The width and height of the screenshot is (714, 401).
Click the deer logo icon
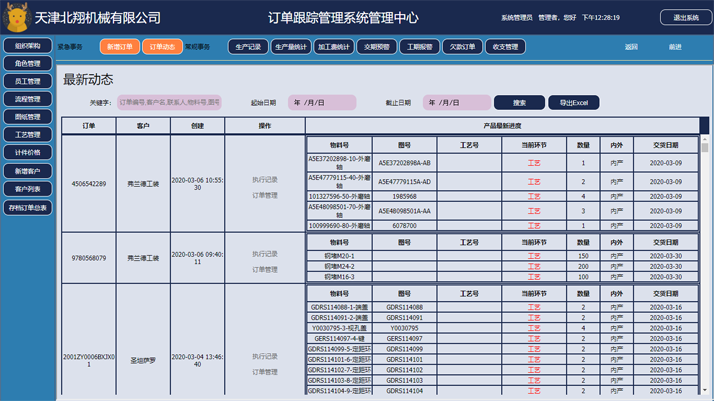tap(16, 17)
